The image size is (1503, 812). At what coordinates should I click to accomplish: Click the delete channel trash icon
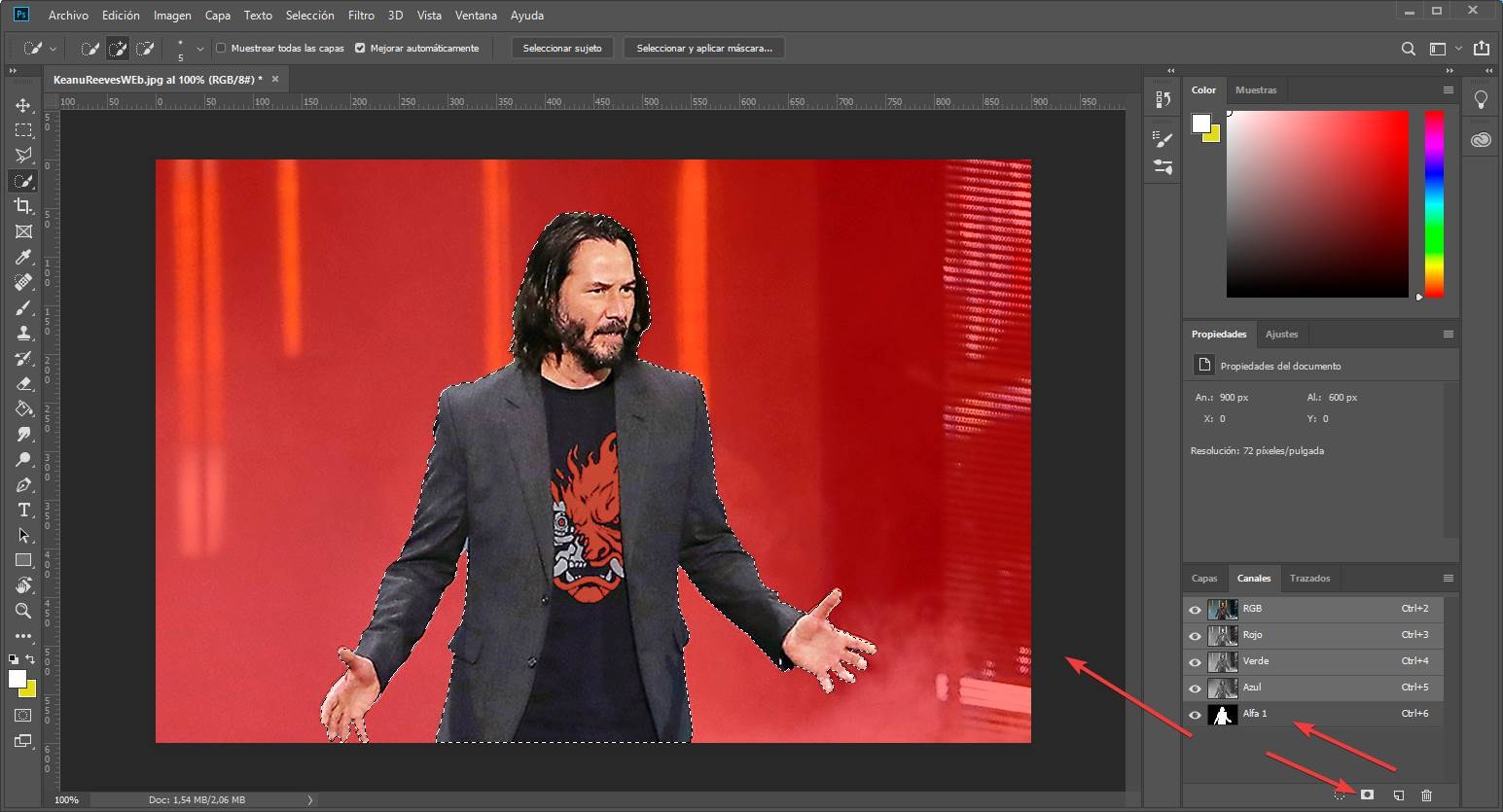tap(1426, 794)
